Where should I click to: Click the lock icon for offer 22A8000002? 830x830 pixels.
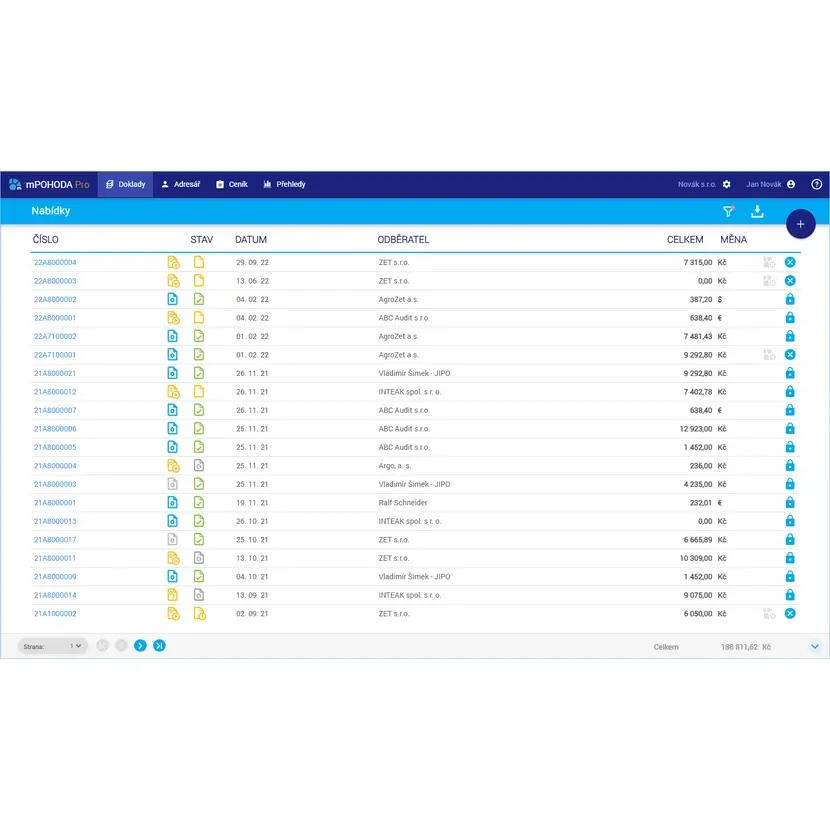pos(790,299)
